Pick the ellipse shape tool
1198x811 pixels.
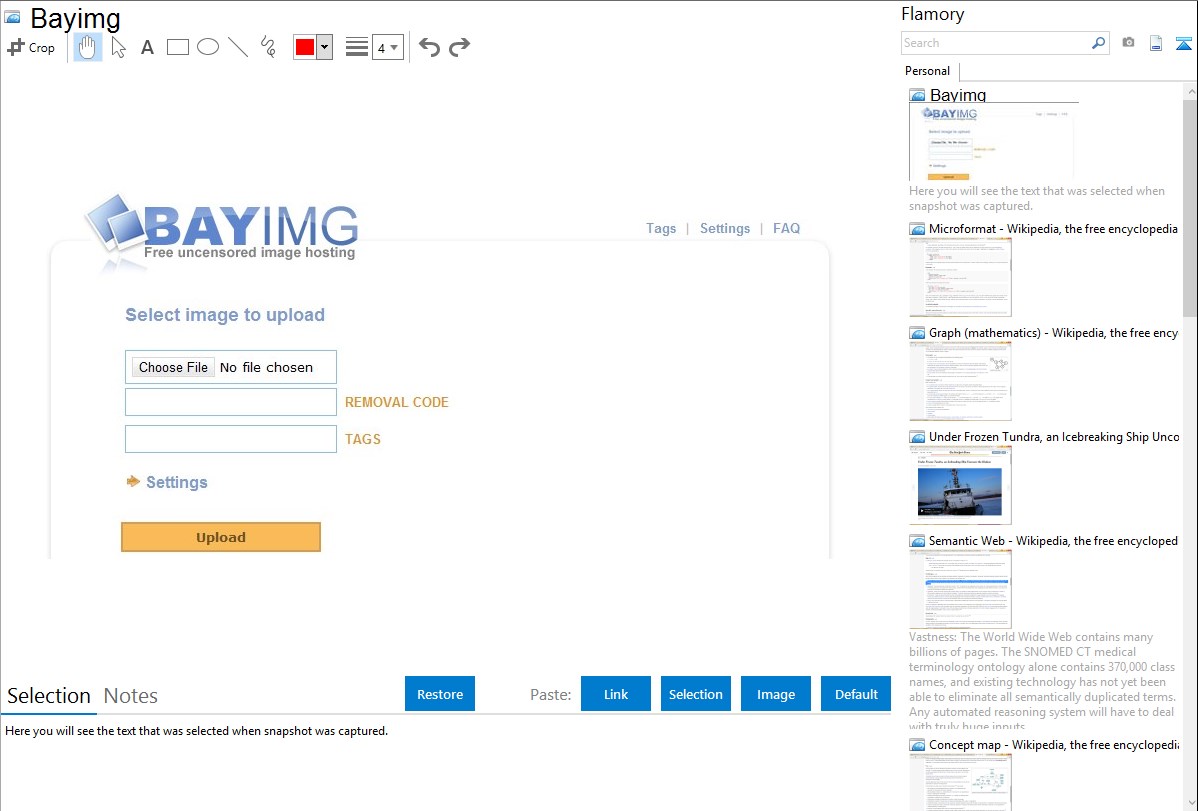point(208,47)
